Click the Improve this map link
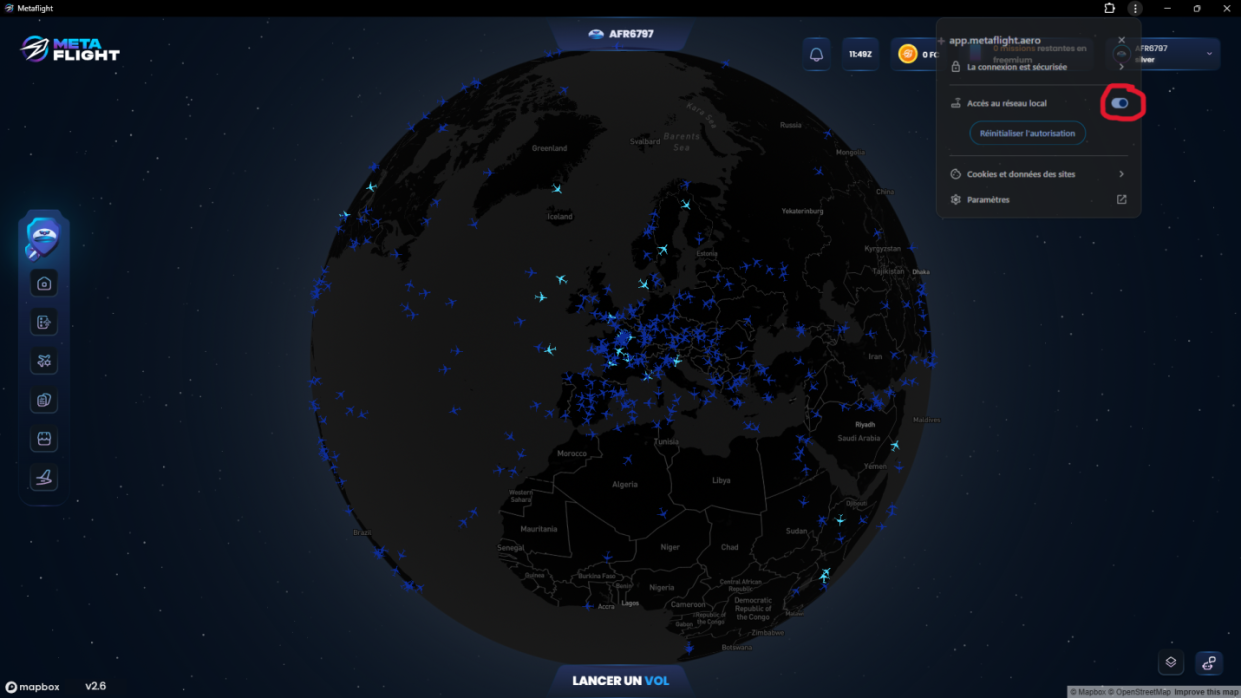Viewport: 1241px width, 698px height. [1206, 692]
